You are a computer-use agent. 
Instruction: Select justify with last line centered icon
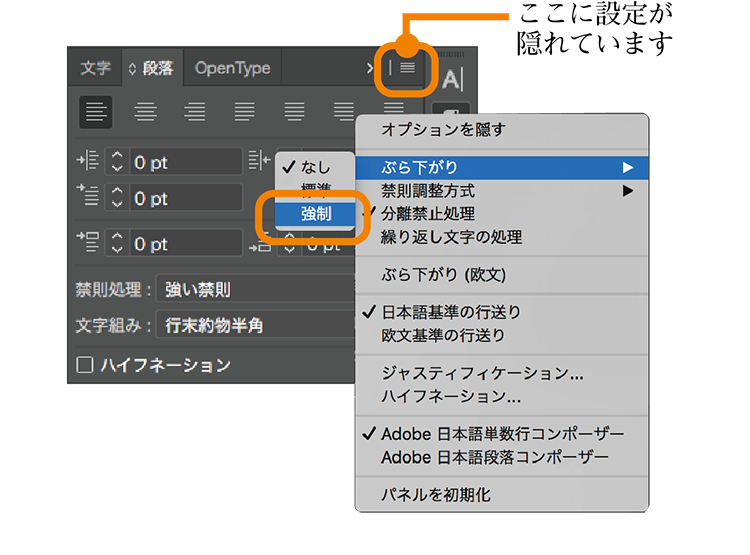tap(294, 112)
